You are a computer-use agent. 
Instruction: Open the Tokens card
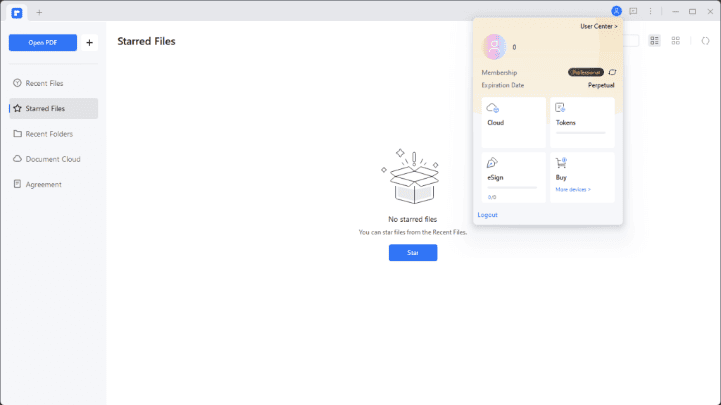pyautogui.click(x=582, y=122)
